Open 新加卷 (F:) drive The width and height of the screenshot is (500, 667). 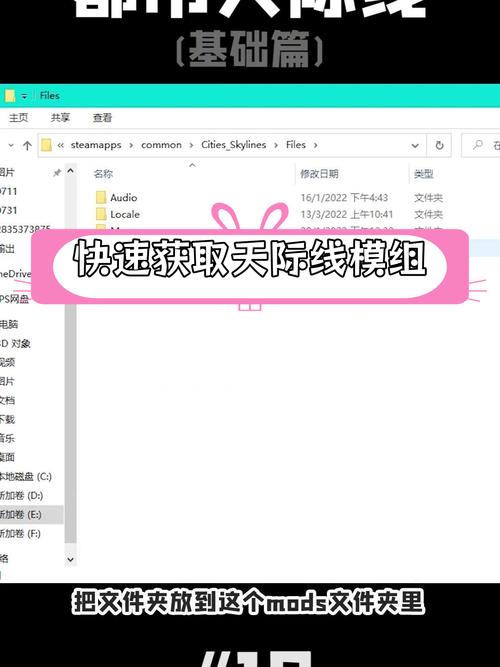tap(20, 533)
